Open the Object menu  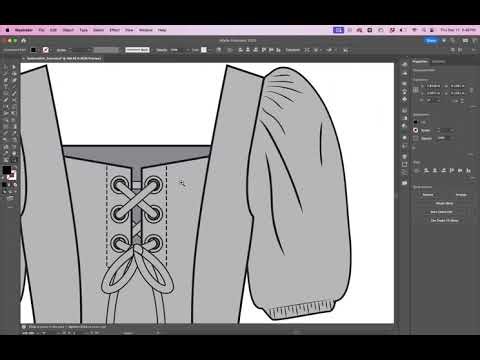pos(68,30)
